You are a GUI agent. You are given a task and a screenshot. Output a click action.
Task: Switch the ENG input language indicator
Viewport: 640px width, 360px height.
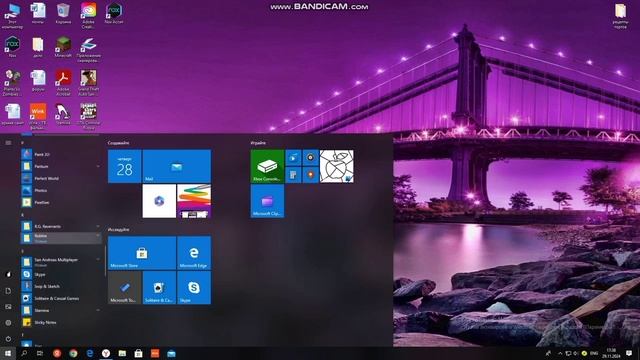tap(594, 353)
